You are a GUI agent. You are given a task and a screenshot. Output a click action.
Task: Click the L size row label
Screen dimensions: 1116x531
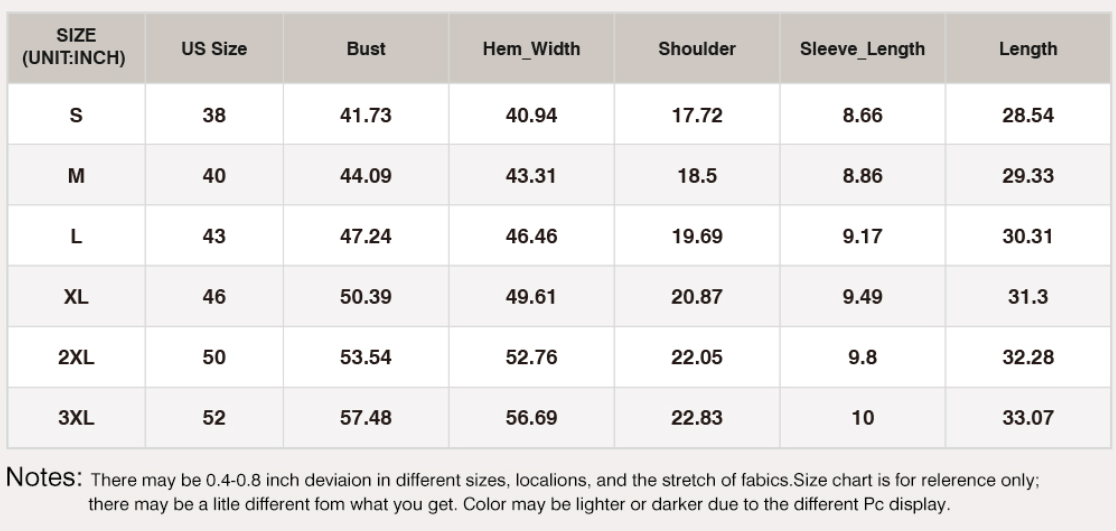(x=76, y=236)
